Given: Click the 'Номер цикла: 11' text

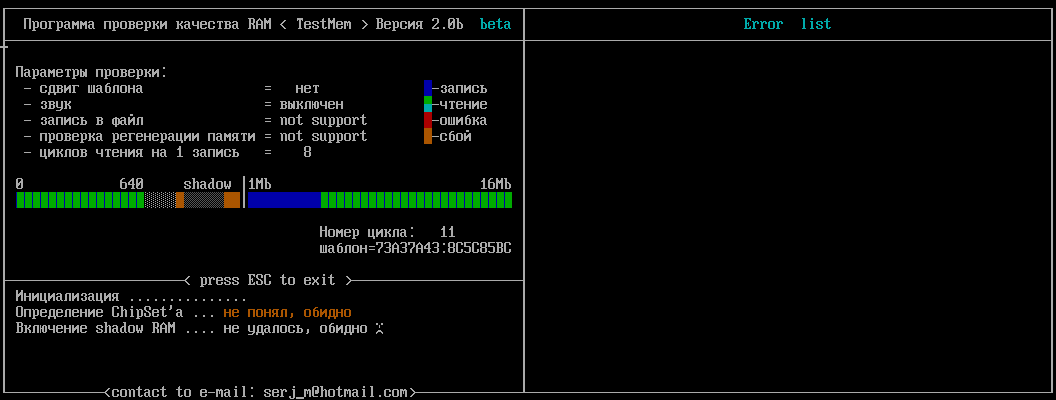Looking at the screenshot, I should 387,232.
